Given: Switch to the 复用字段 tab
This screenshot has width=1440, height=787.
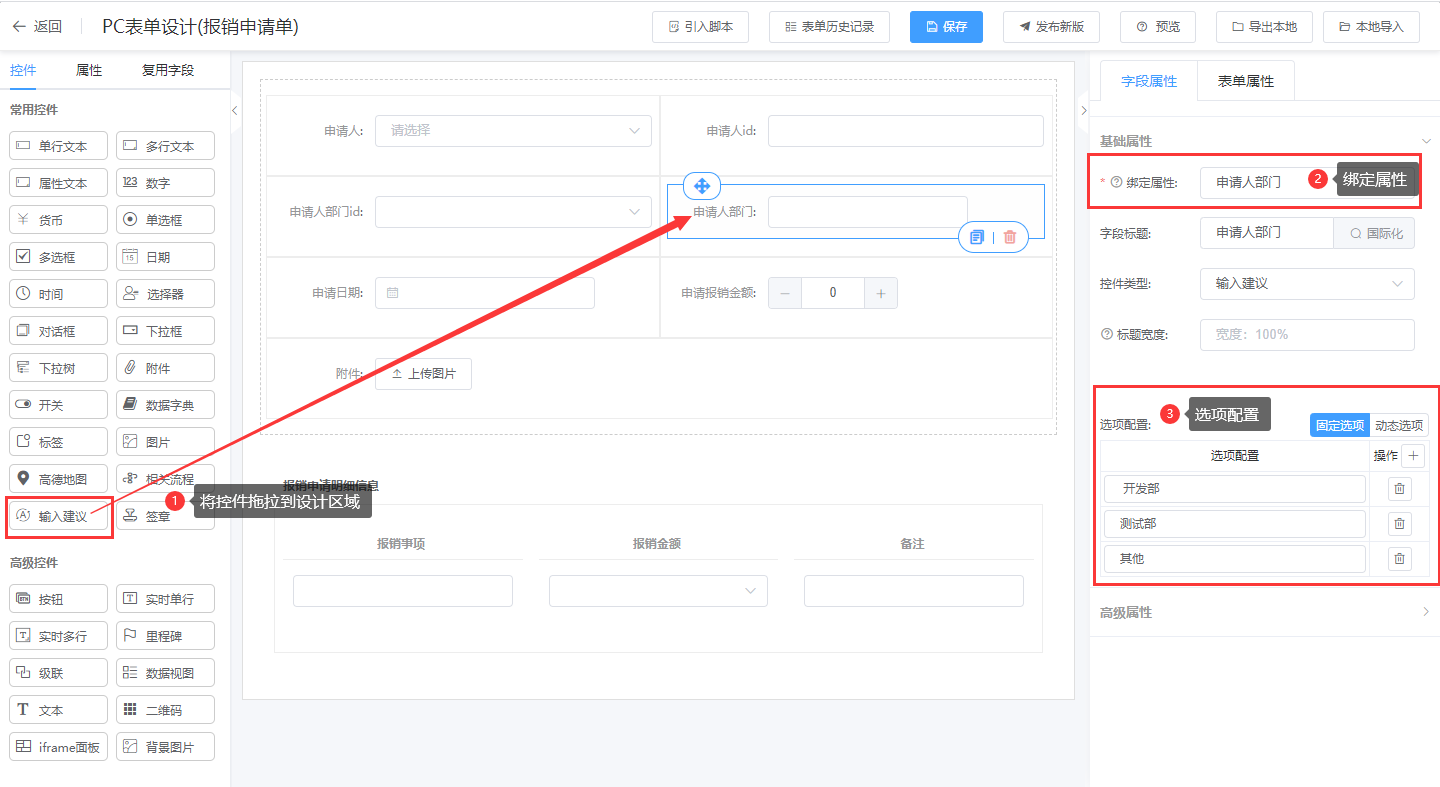Looking at the screenshot, I should (168, 70).
